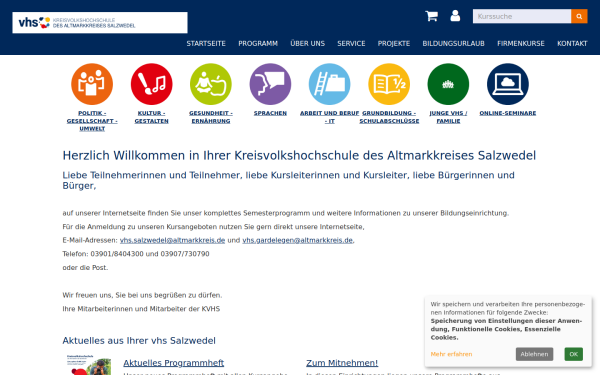Follow the Sprachen text link
The image size is (600, 375).
pyautogui.click(x=270, y=113)
